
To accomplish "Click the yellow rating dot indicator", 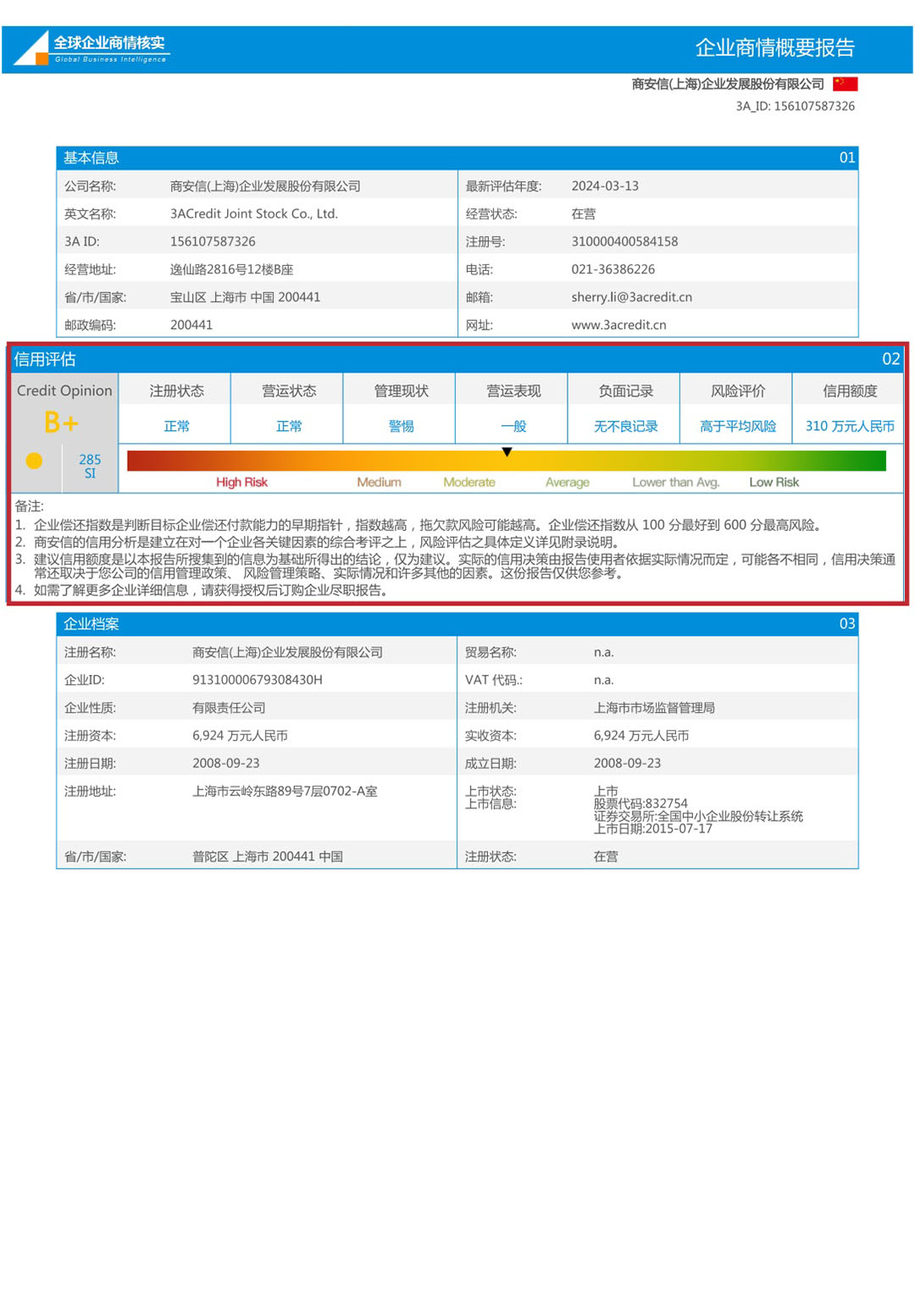I will (x=34, y=461).
